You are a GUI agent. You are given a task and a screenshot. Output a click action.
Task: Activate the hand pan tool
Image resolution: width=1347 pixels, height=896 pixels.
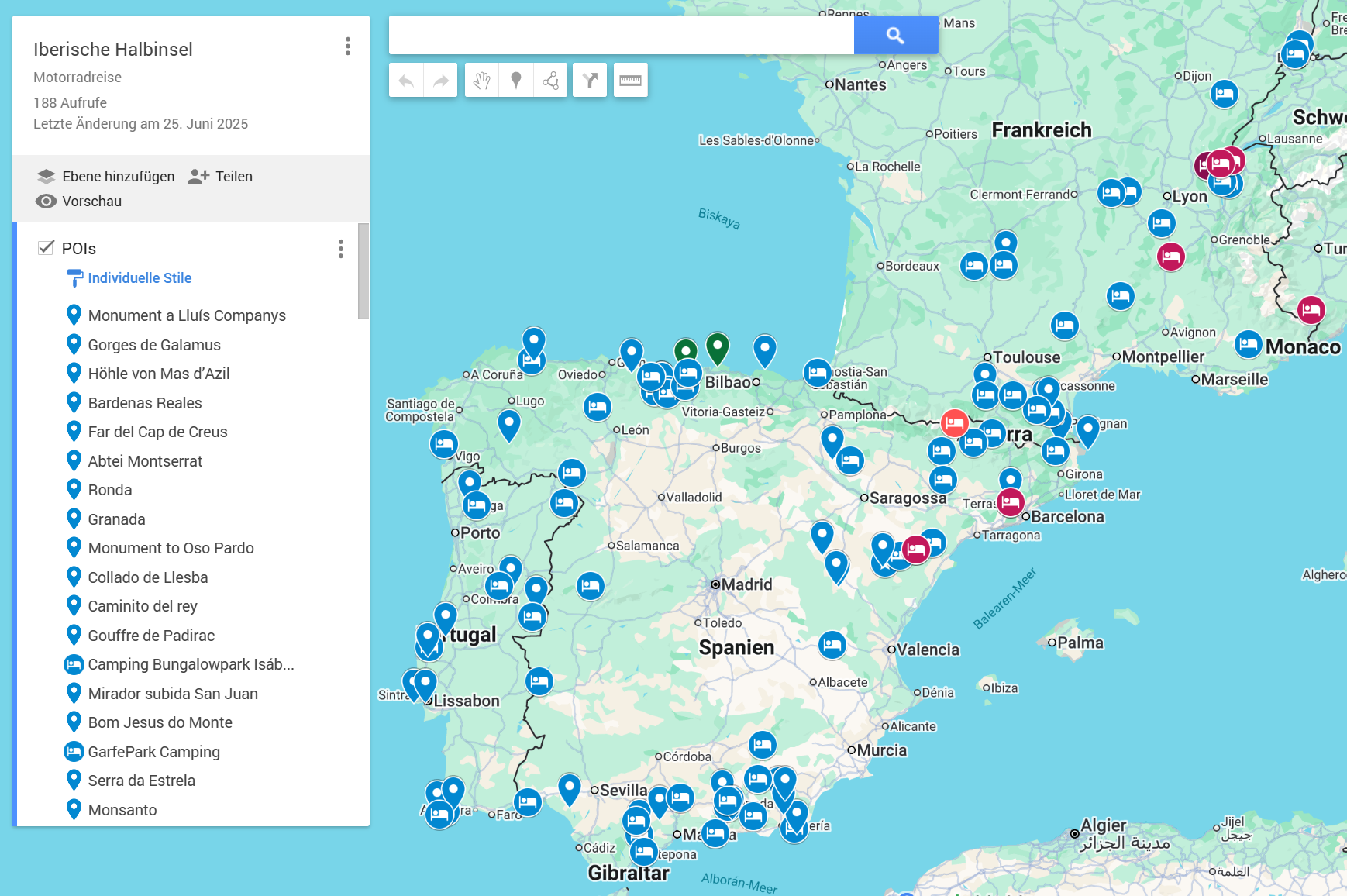(x=481, y=80)
